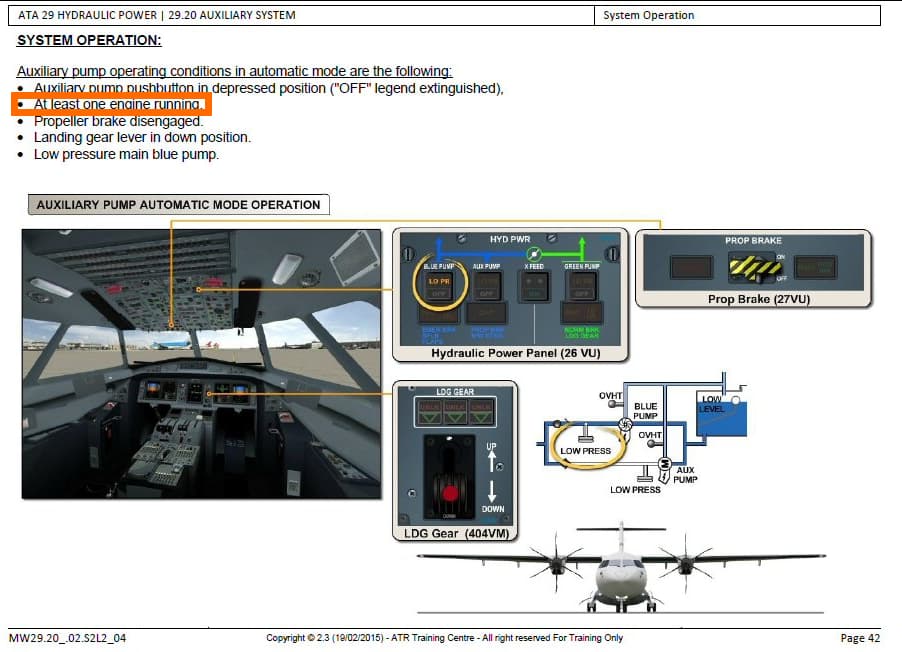This screenshot has height=652, width=902.
Task: Click the Prop Brake (27VU) caption
Action: tap(759, 299)
